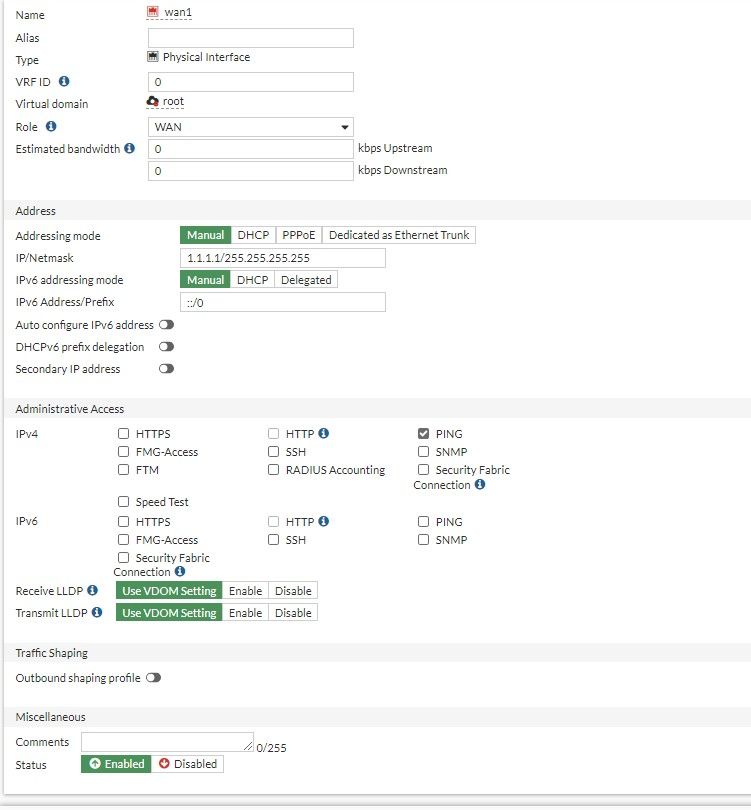This screenshot has width=751, height=810.
Task: Click the Estimated bandwidth info icon
Action: pyautogui.click(x=129, y=149)
